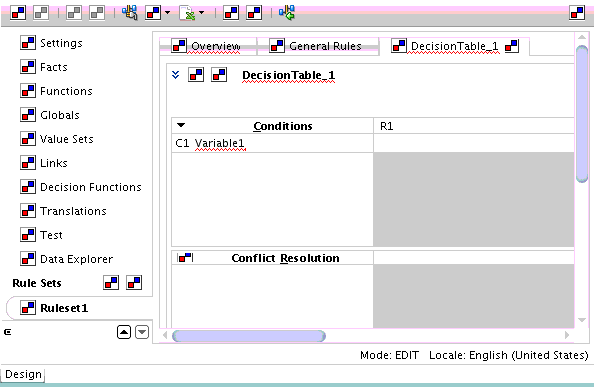Open dropdown arrow after the hand icon's neighbor

[x=167, y=13]
